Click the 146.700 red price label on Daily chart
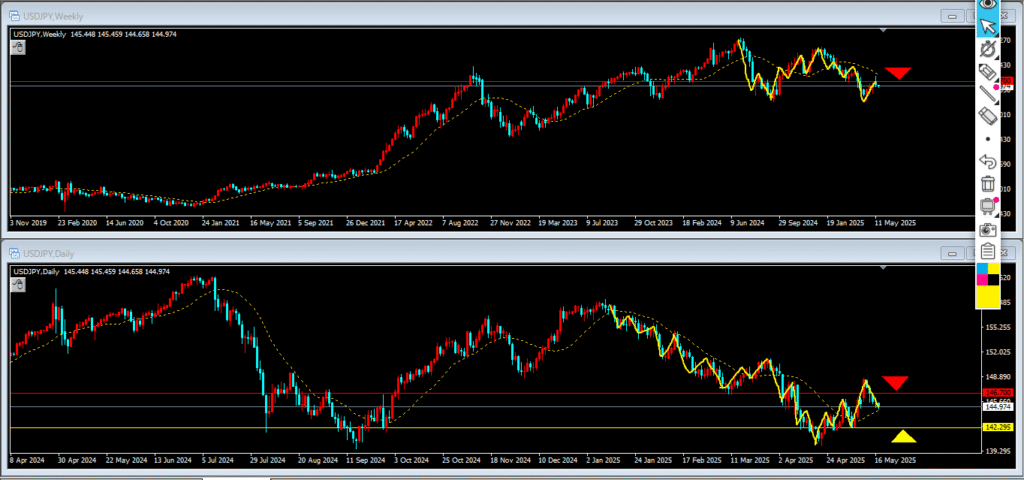 997,392
